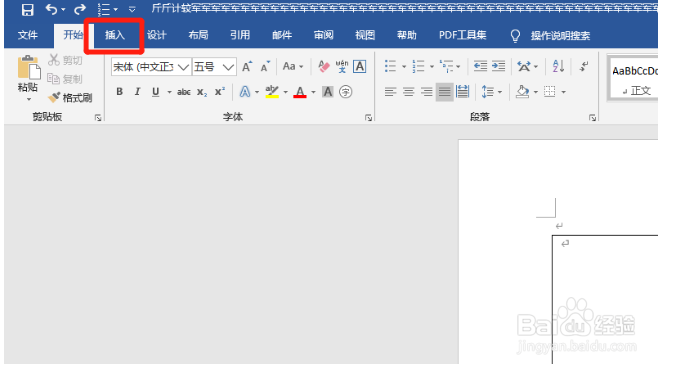674x370 pixels.
Task: Click the 复制 (Copy) button
Action: (65, 79)
